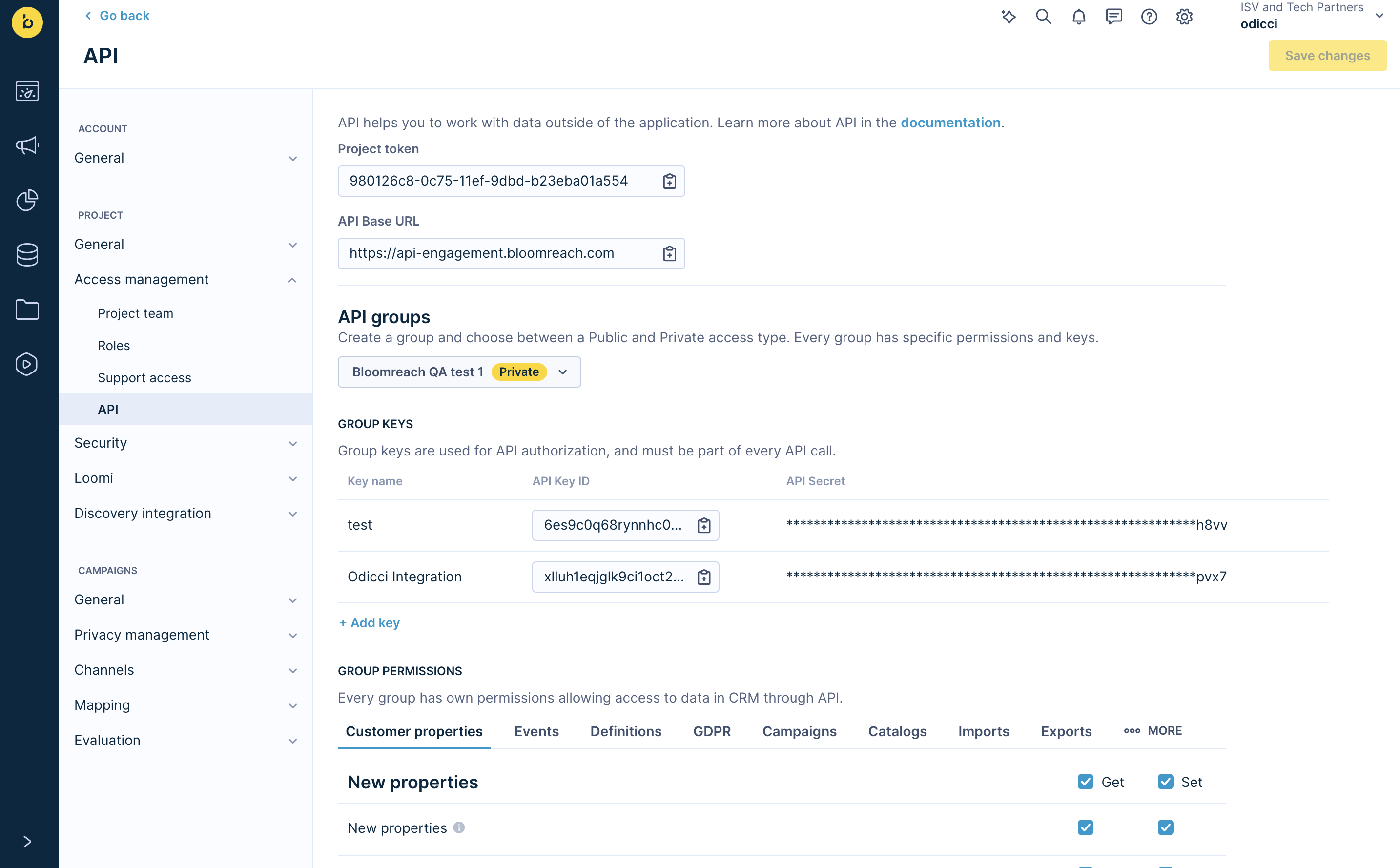
Task: Click the Save changes button
Action: pyautogui.click(x=1326, y=56)
